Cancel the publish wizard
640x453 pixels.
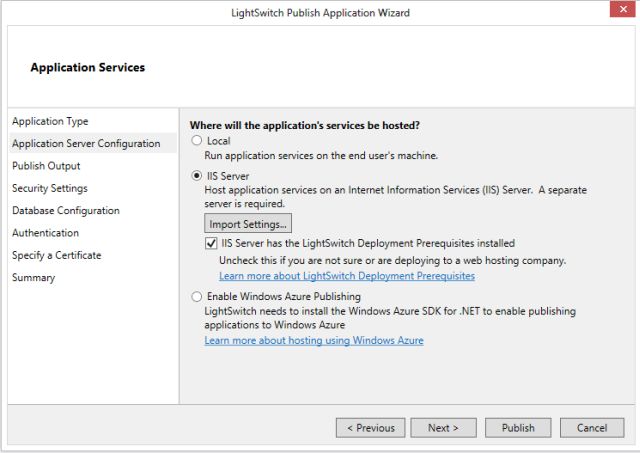(592, 428)
